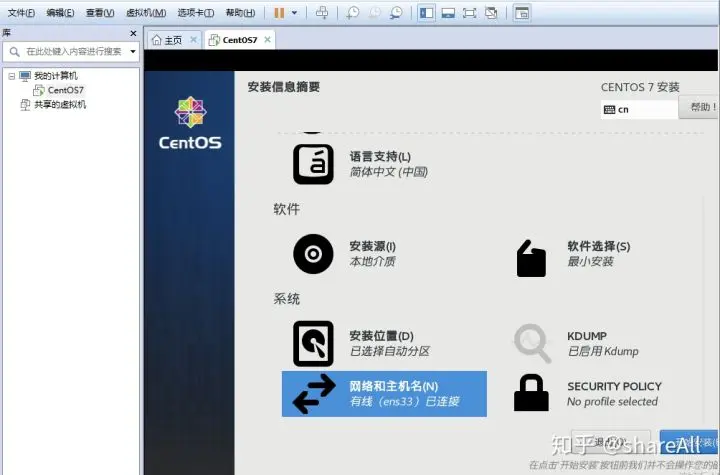720x475 pixels.
Task: Click the 有线 (ens33) 已连接 status text
Action: point(405,401)
